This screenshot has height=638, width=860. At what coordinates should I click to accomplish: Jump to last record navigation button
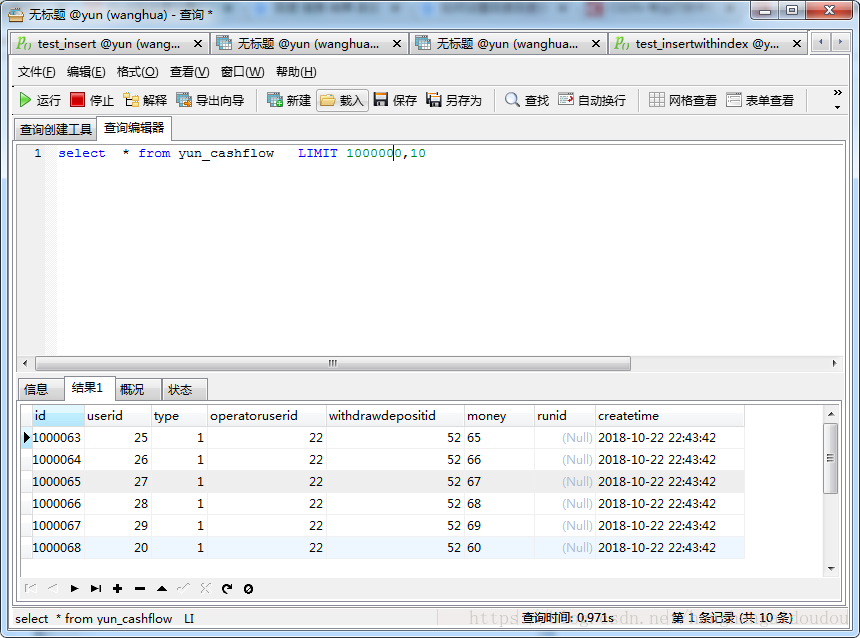pos(96,589)
